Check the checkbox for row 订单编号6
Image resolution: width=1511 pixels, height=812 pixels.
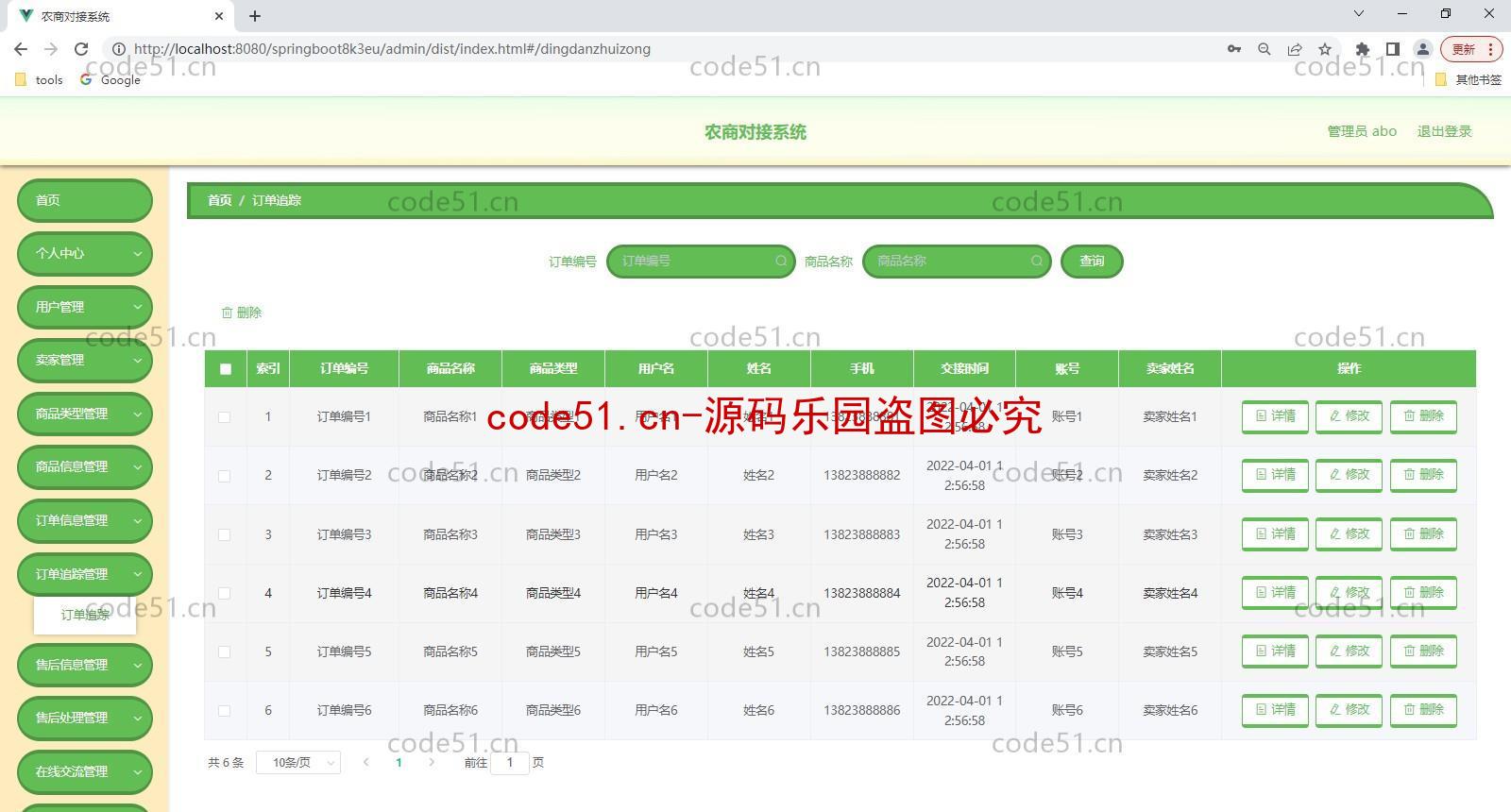(224, 711)
